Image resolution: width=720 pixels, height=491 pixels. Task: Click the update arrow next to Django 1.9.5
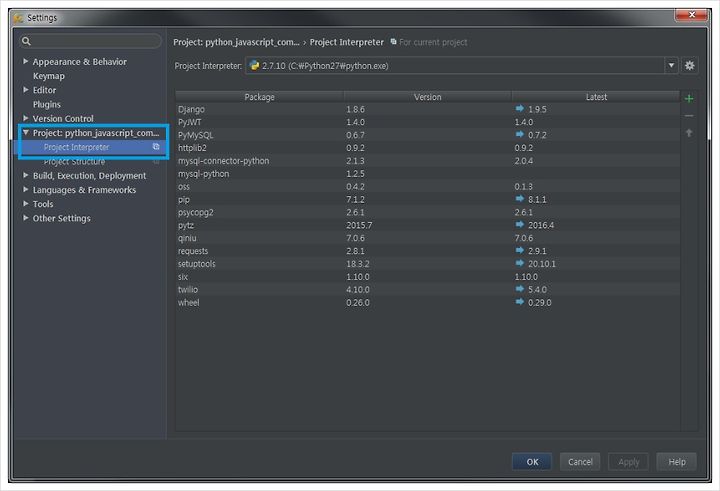pos(519,108)
